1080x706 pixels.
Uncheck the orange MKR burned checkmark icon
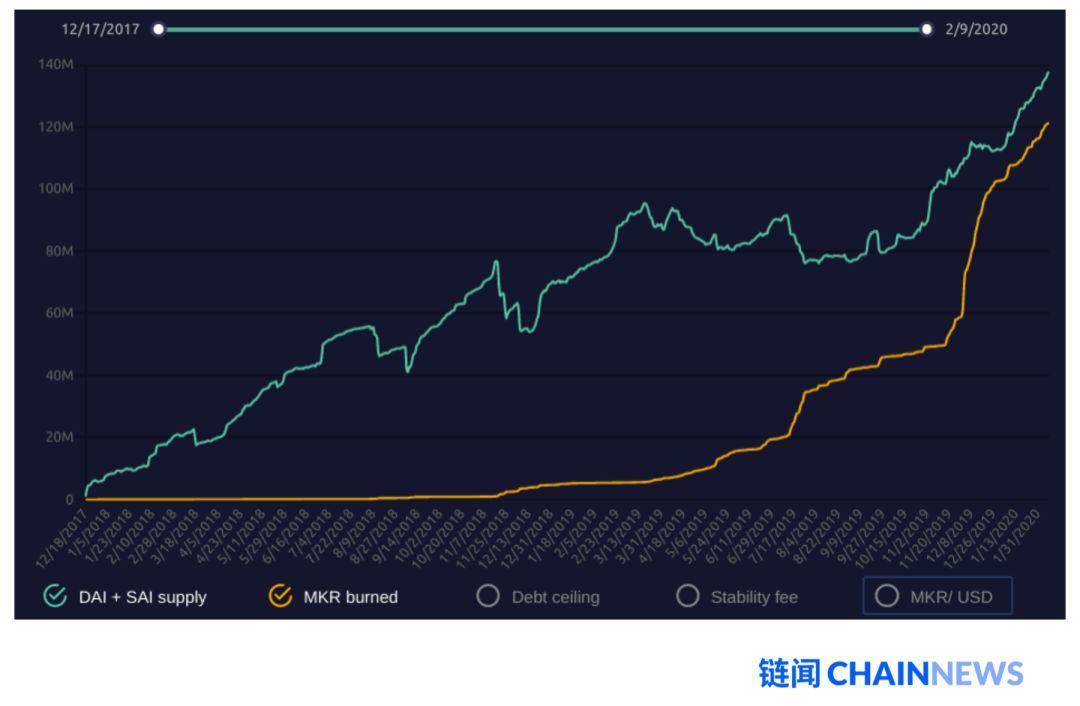click(280, 597)
